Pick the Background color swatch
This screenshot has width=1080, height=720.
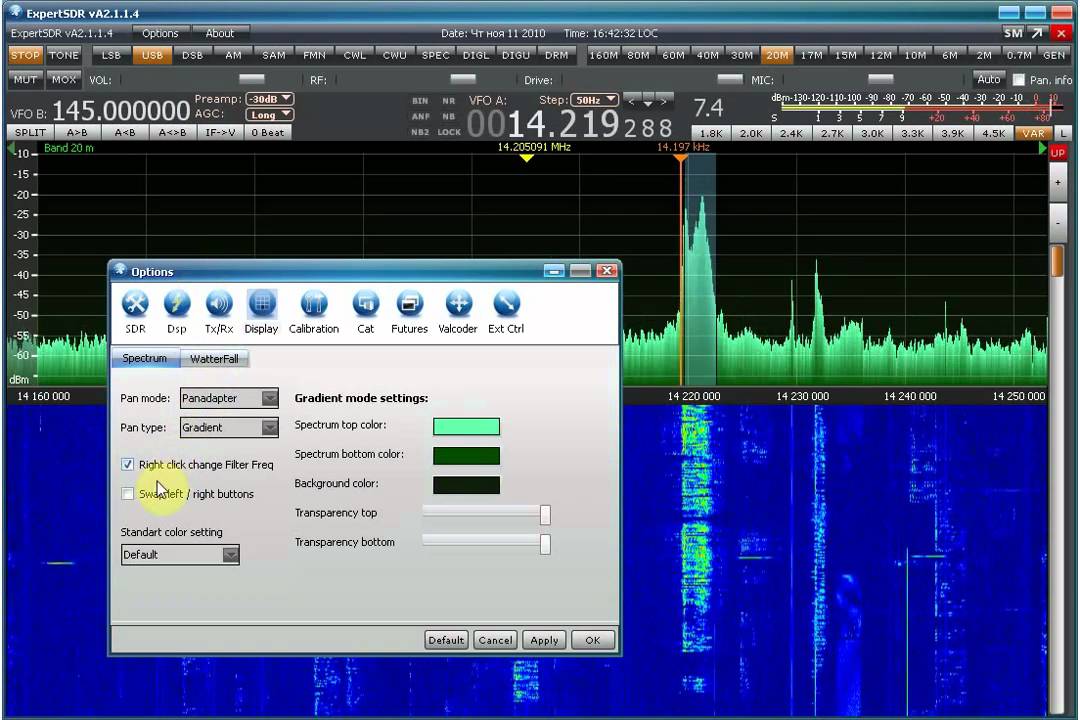pos(466,485)
